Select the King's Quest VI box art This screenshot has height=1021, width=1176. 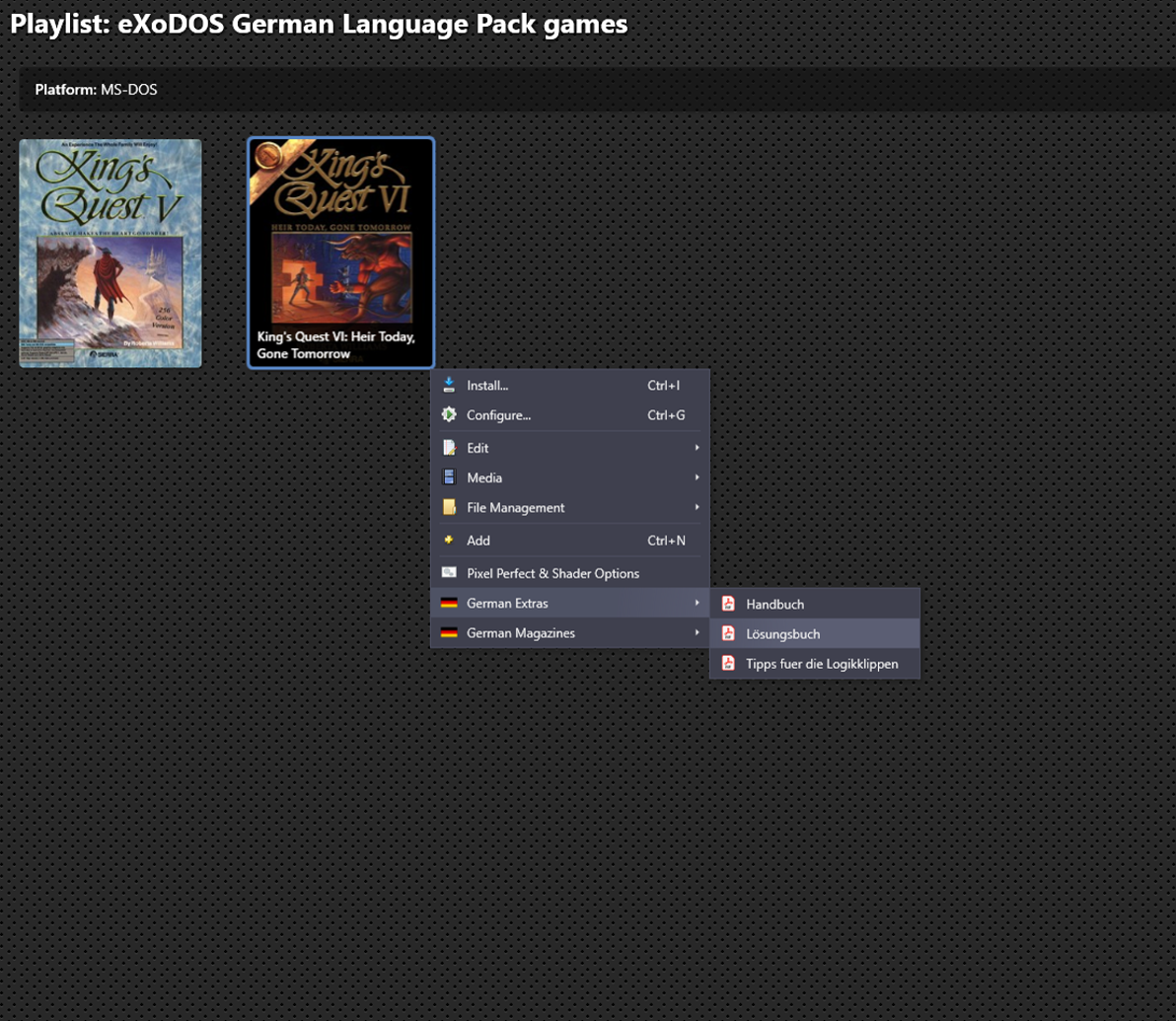point(340,253)
